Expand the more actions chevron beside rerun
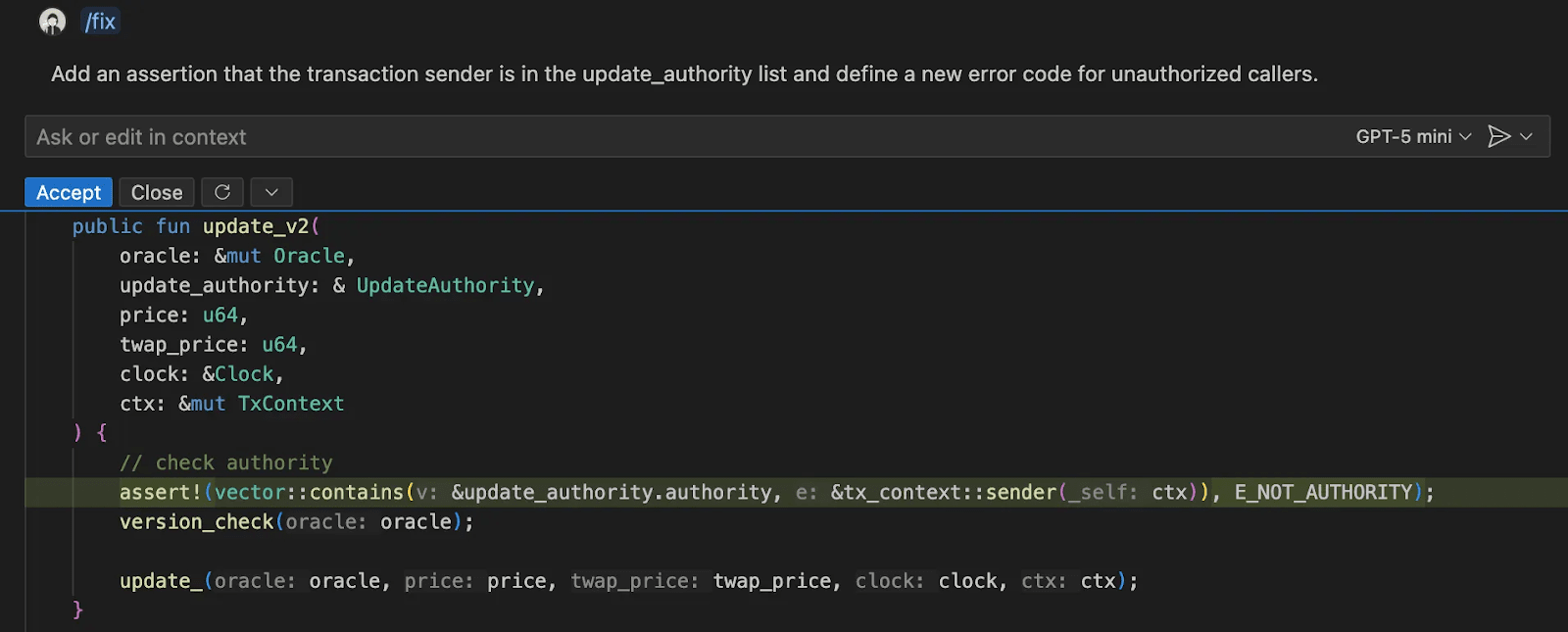Viewport: 1568px width, 632px height. pyautogui.click(x=271, y=192)
